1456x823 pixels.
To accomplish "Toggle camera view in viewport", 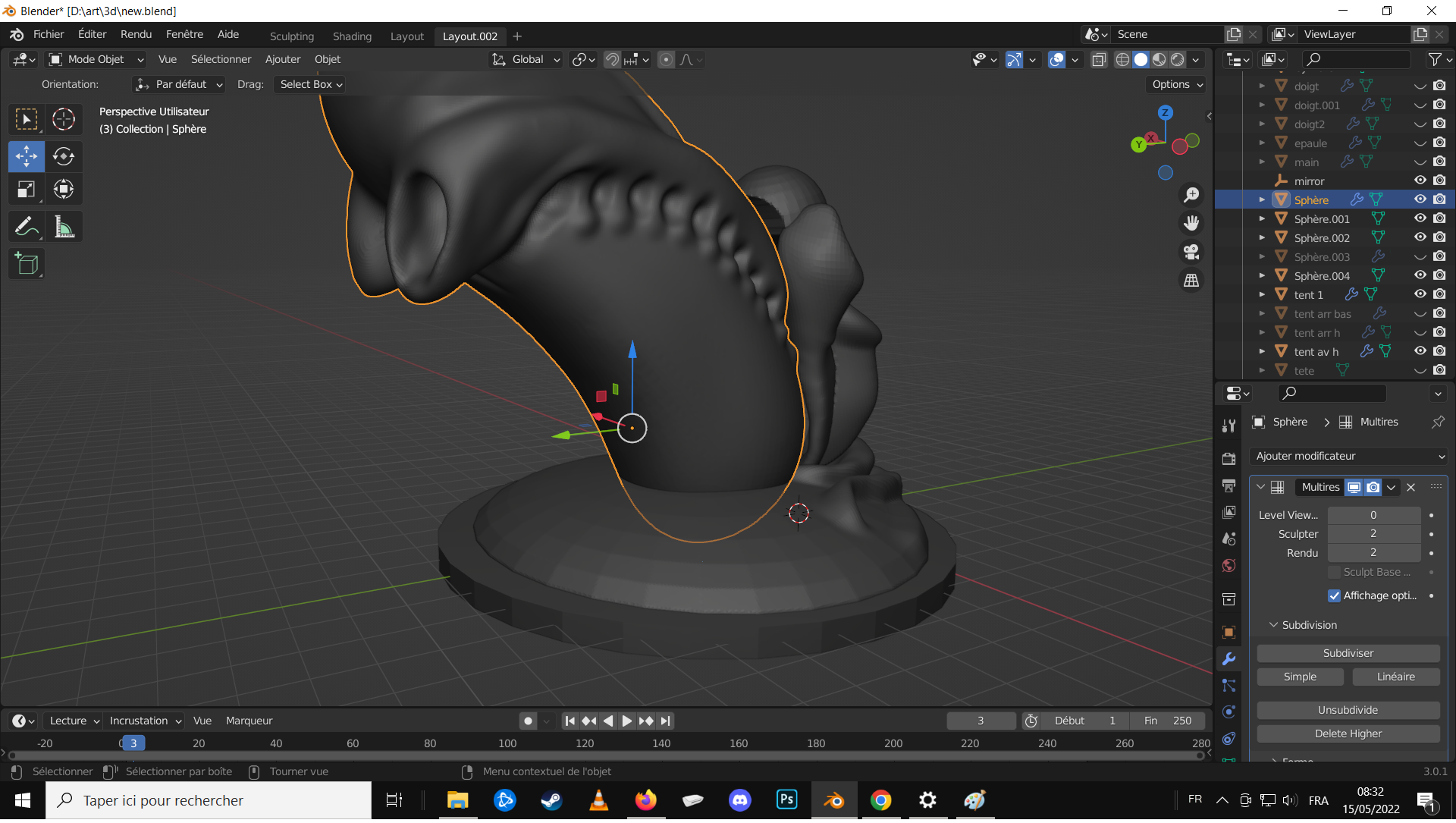I will tap(1191, 252).
